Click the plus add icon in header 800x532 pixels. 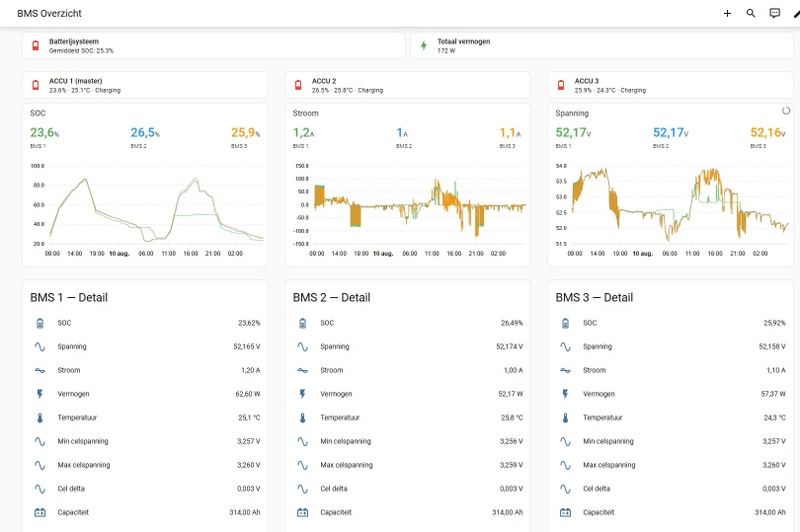click(727, 13)
